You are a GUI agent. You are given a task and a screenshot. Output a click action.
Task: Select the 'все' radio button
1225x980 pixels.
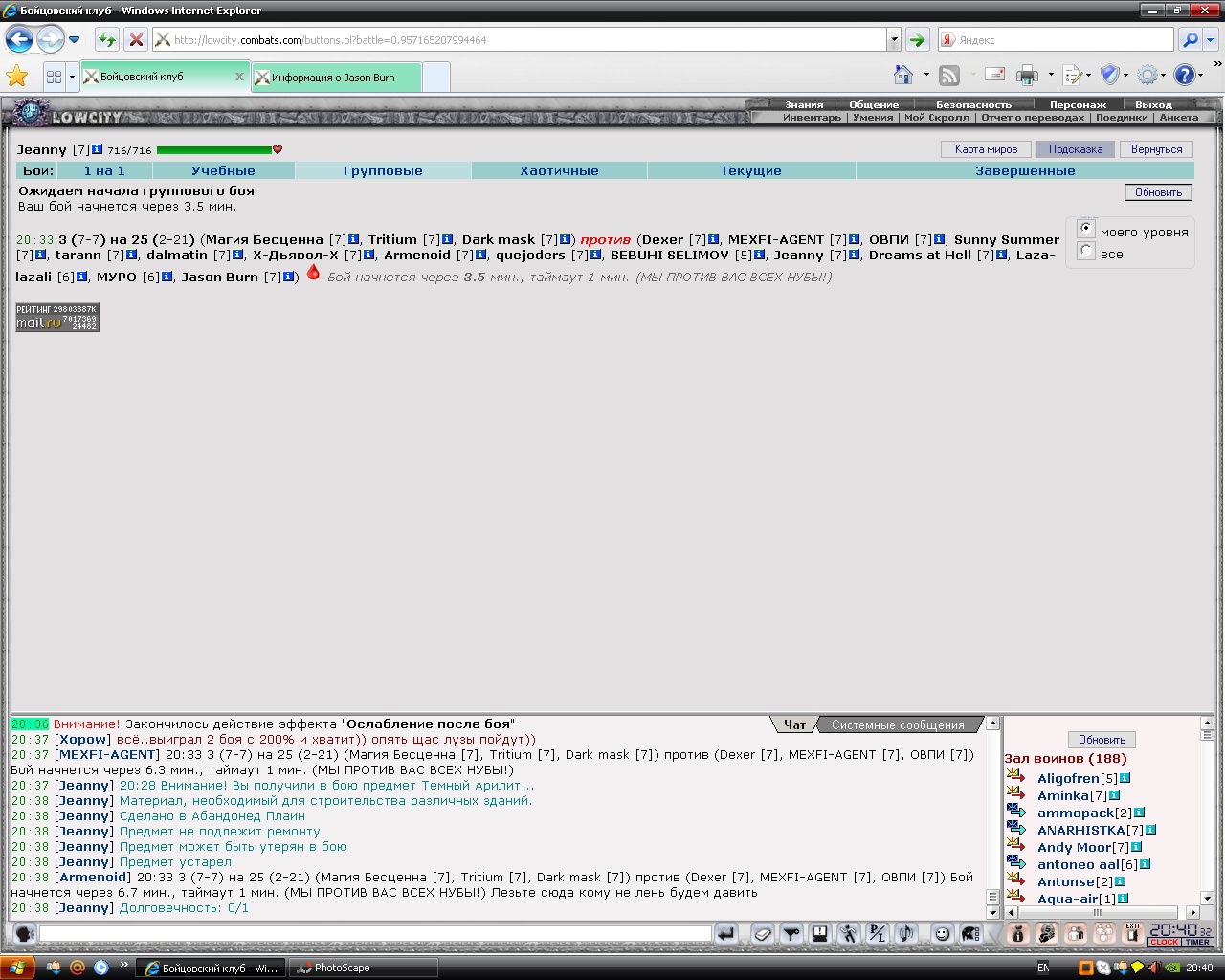[1085, 251]
